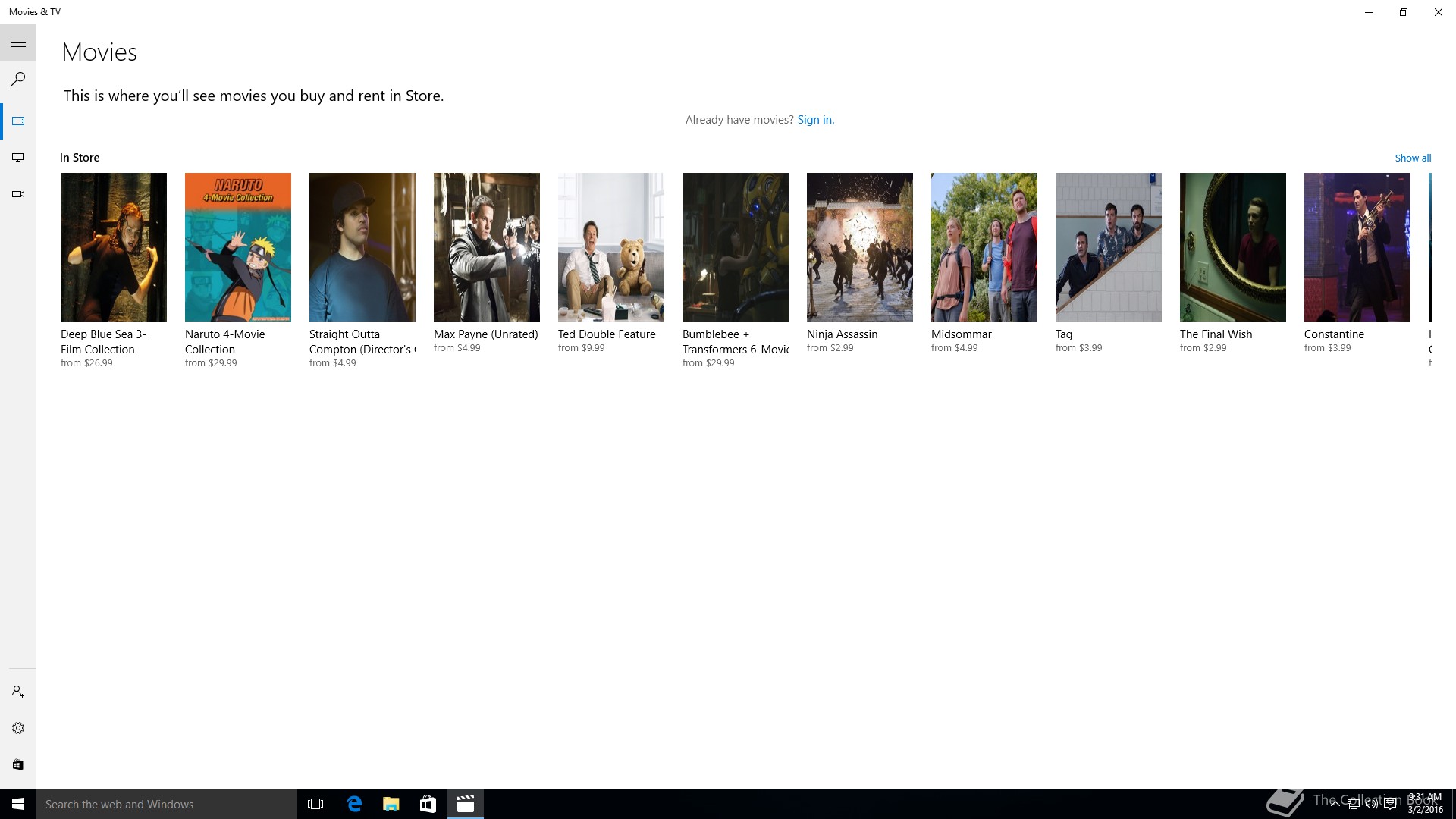
Task: Click the volume speaker tray icon
Action: (1372, 804)
